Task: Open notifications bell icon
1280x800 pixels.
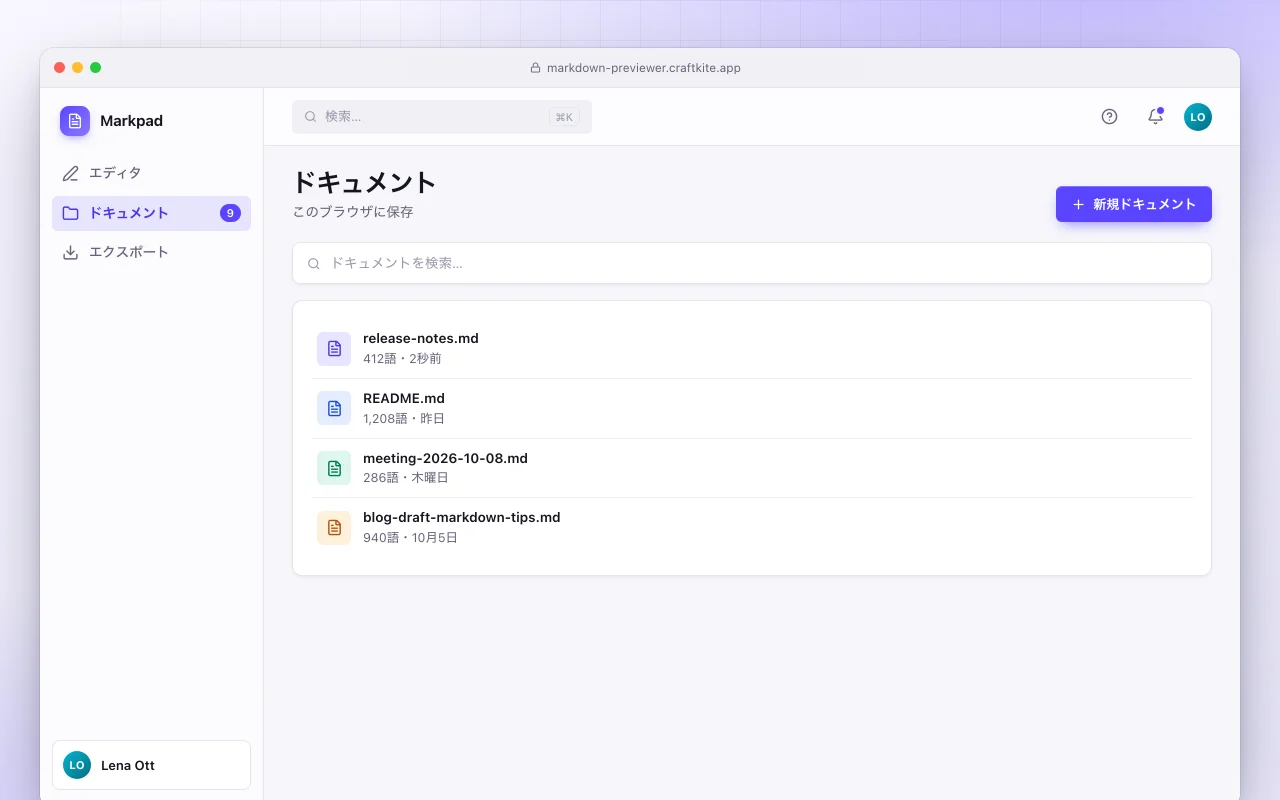Action: 1155,117
